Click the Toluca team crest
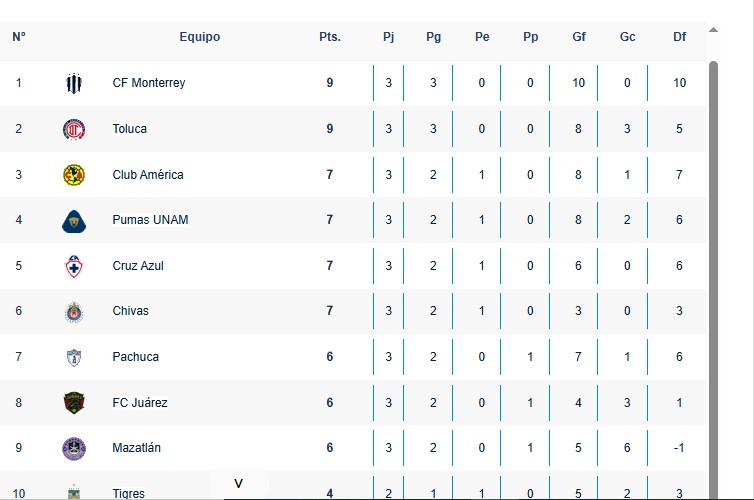The width and height of the screenshot is (754, 500). point(74,129)
